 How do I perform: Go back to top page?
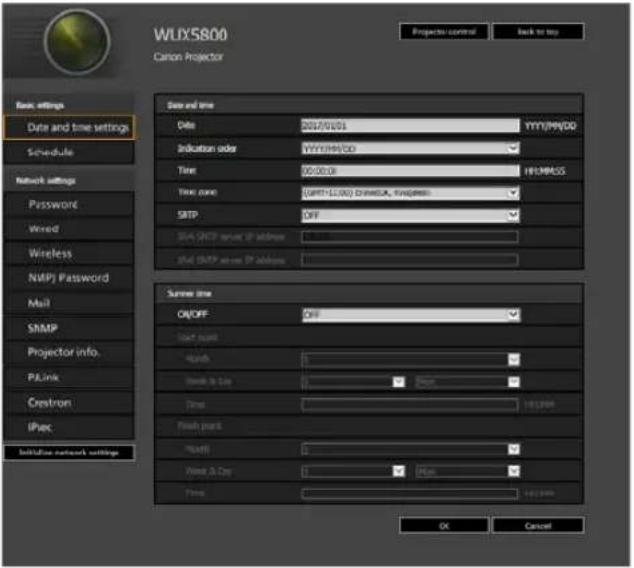[x=538, y=32]
